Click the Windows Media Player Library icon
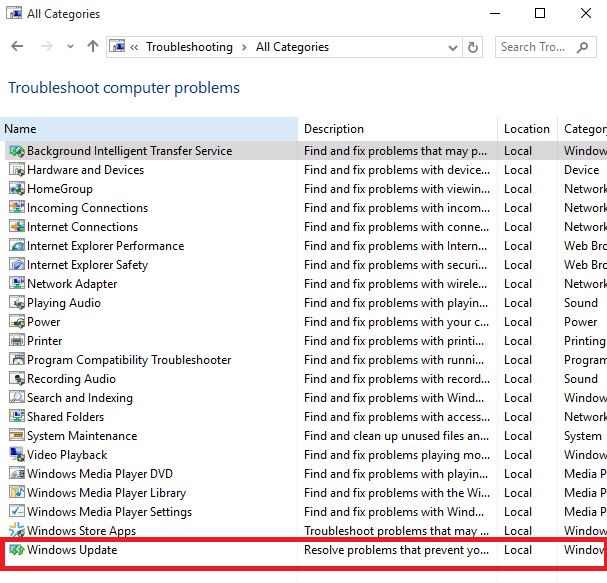This screenshot has height=583, width=607. pos(17,492)
